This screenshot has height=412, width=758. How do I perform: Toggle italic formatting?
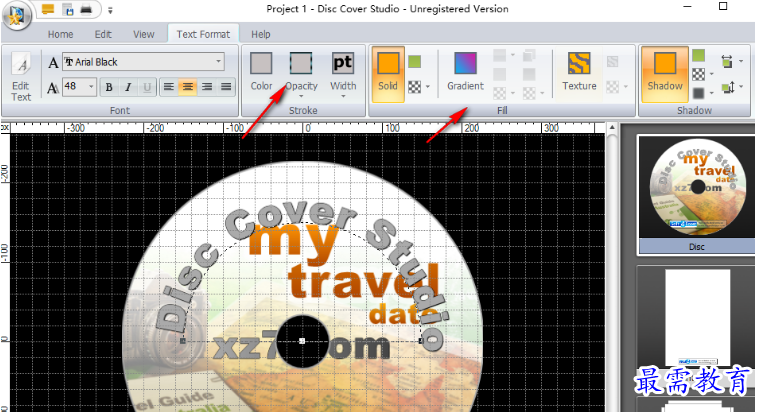[128, 87]
